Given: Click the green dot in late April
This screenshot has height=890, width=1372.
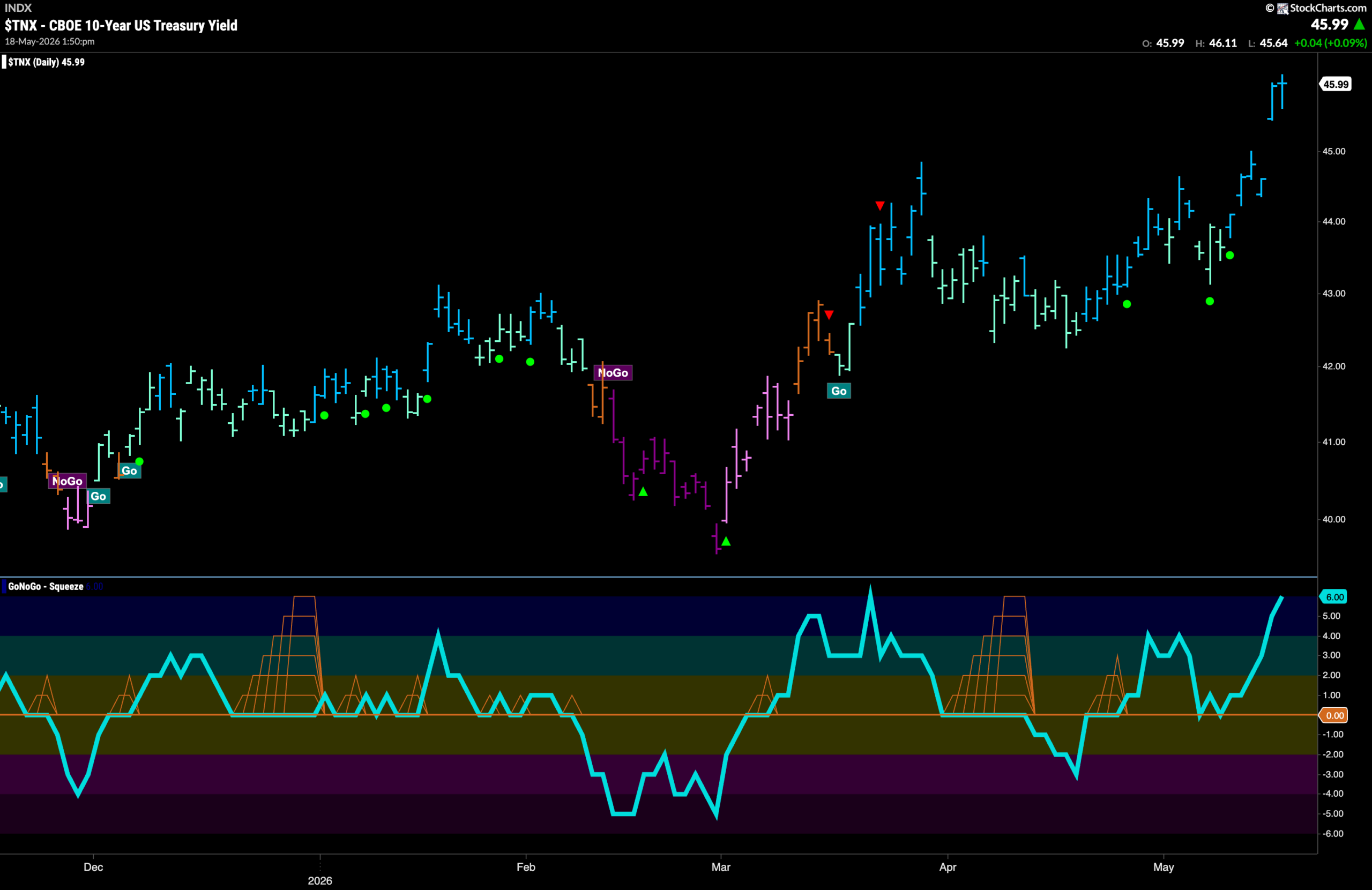Looking at the screenshot, I should click(1127, 304).
